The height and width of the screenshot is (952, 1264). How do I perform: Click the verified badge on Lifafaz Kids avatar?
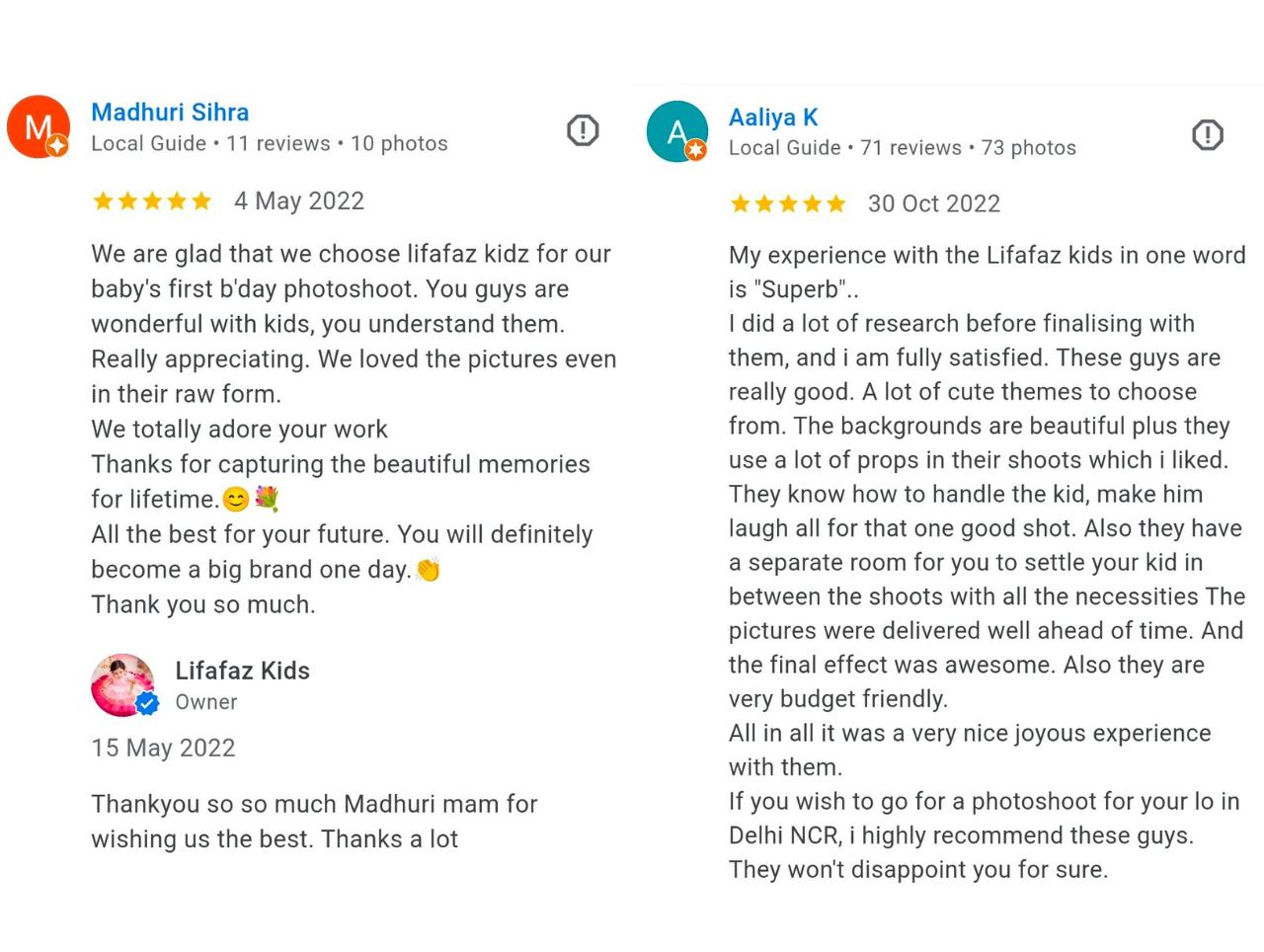(147, 703)
